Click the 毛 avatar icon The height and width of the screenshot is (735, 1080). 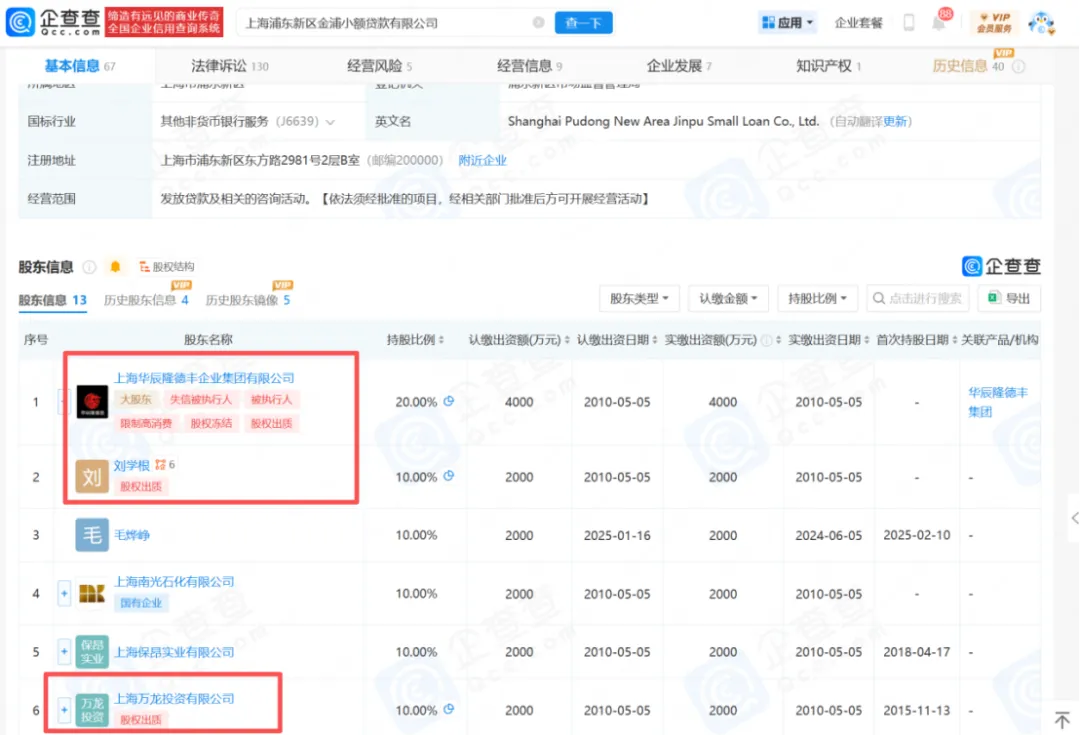(92, 535)
